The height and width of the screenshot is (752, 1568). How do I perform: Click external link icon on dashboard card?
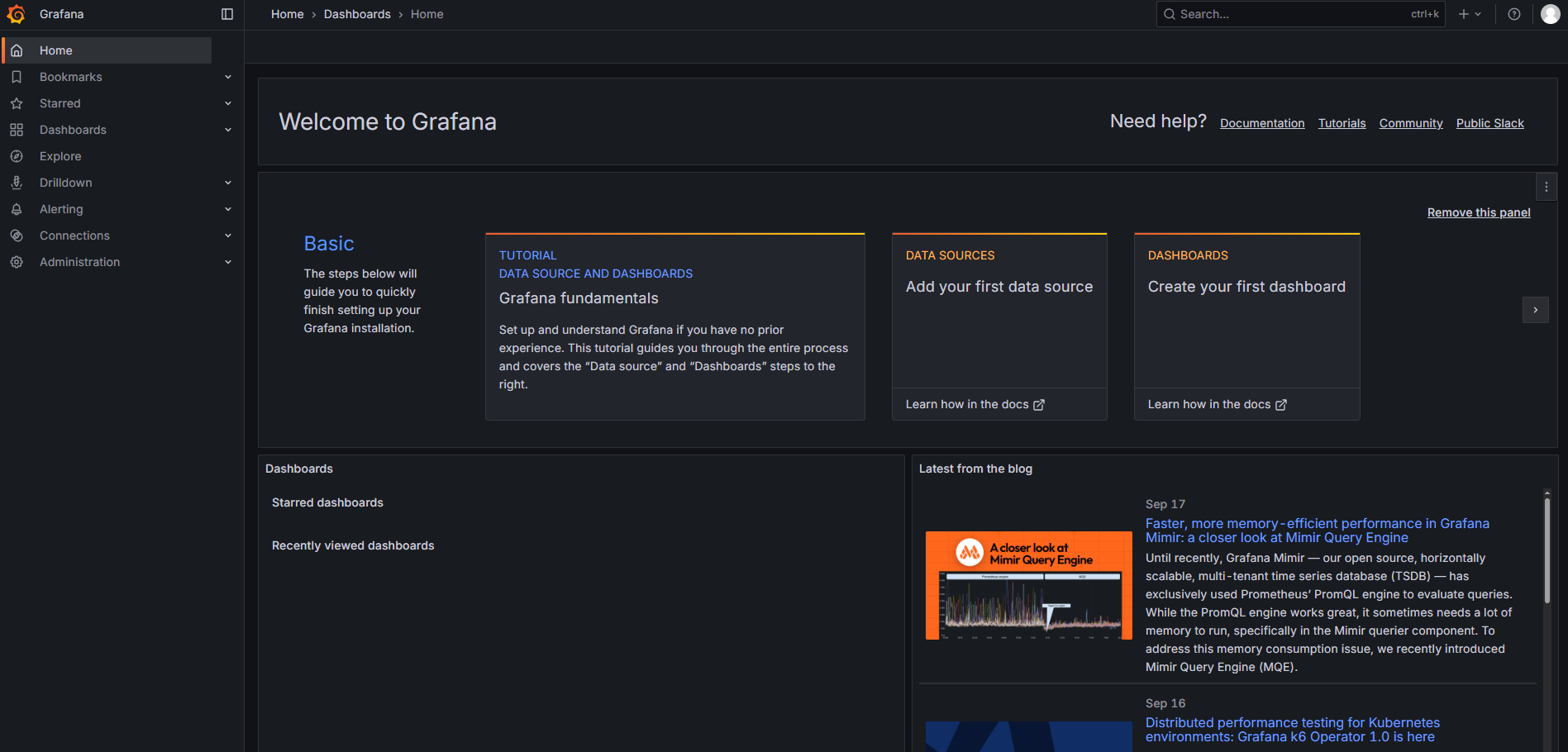point(1281,405)
